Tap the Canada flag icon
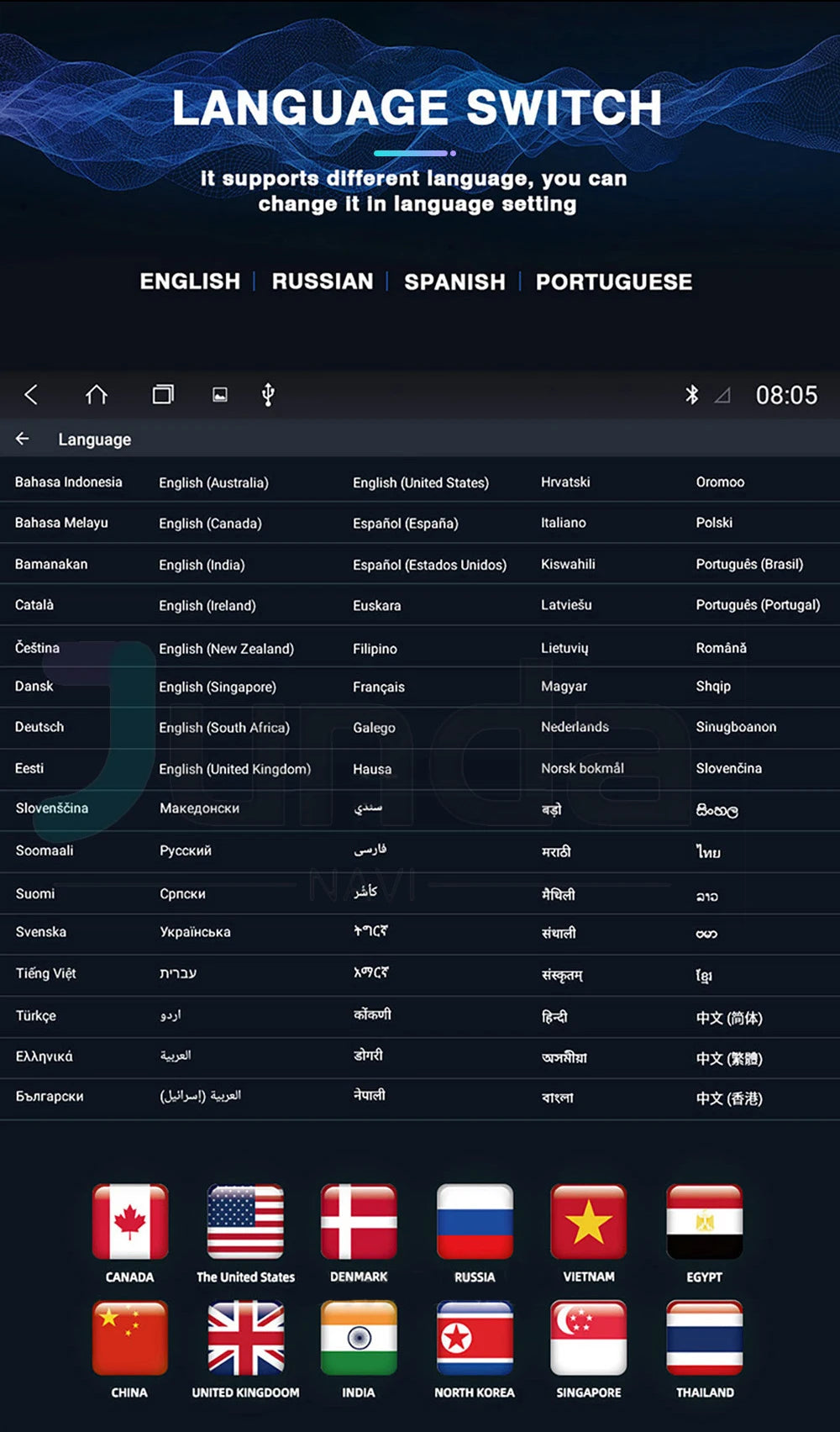 tap(130, 1222)
